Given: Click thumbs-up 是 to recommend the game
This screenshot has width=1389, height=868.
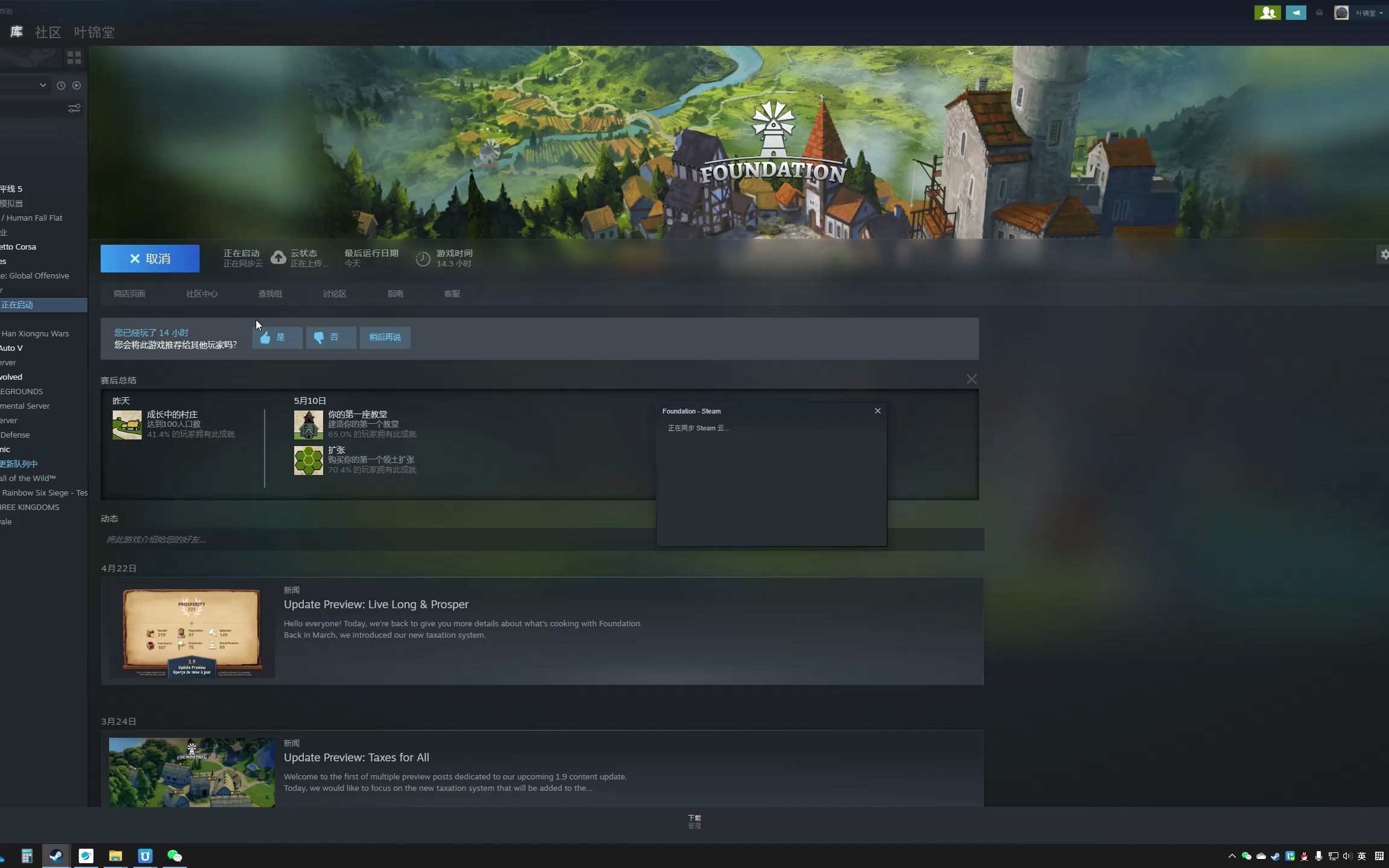Looking at the screenshot, I should pyautogui.click(x=277, y=338).
